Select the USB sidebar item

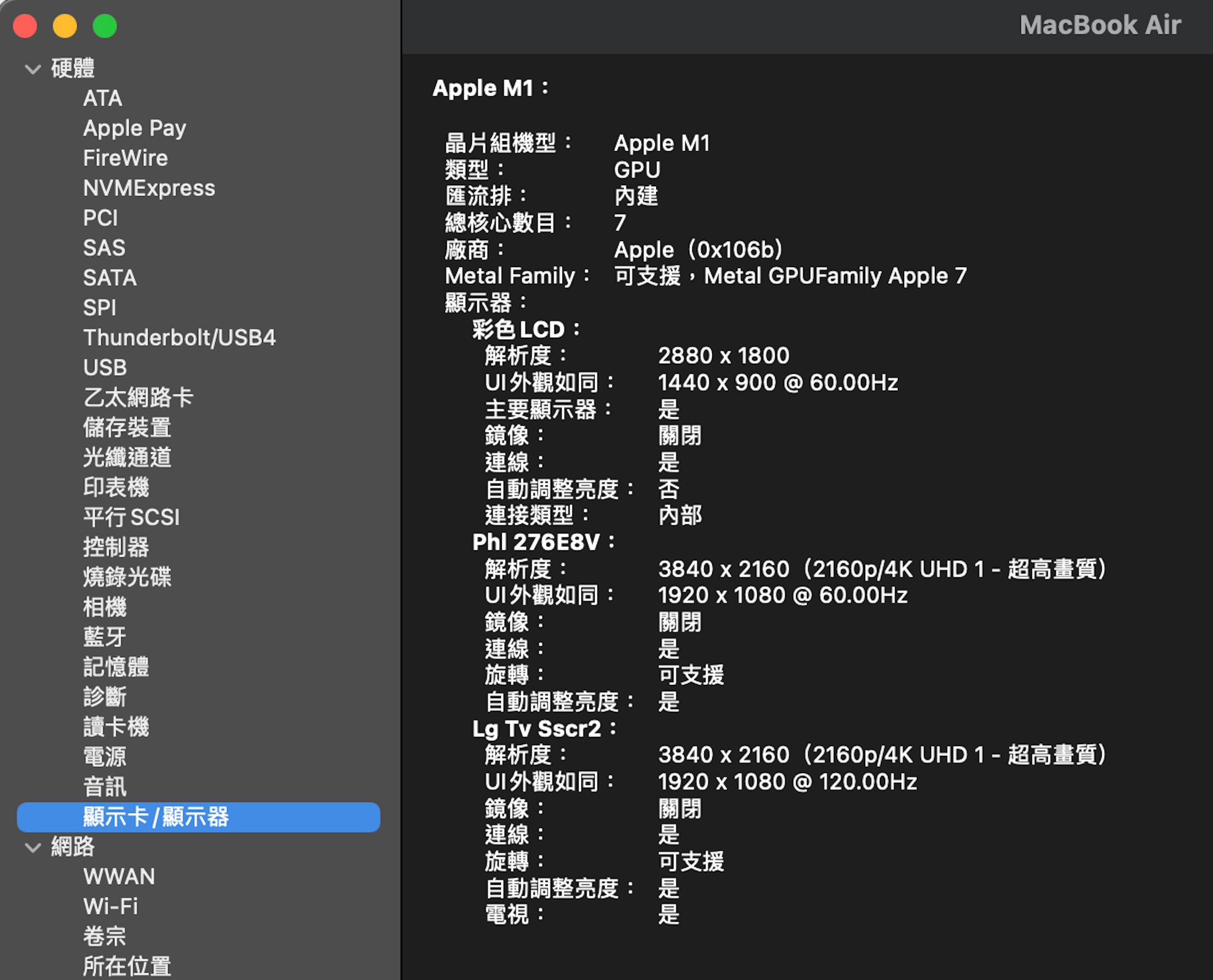pyautogui.click(x=105, y=368)
